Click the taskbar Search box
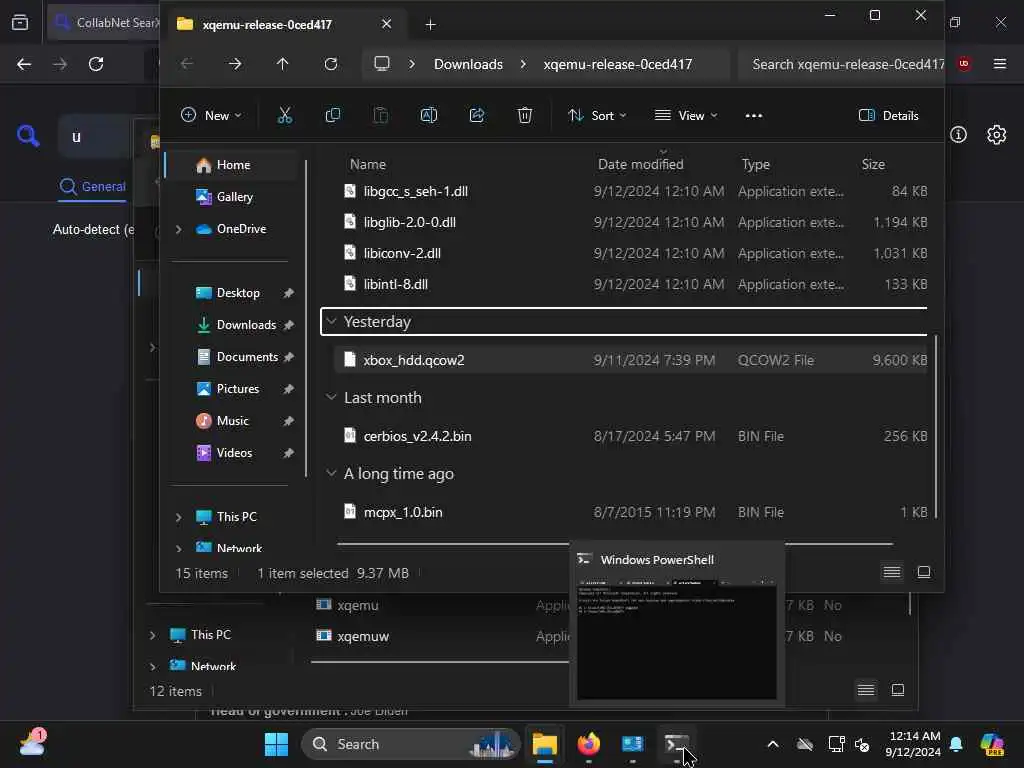The image size is (1024, 768). (x=410, y=744)
